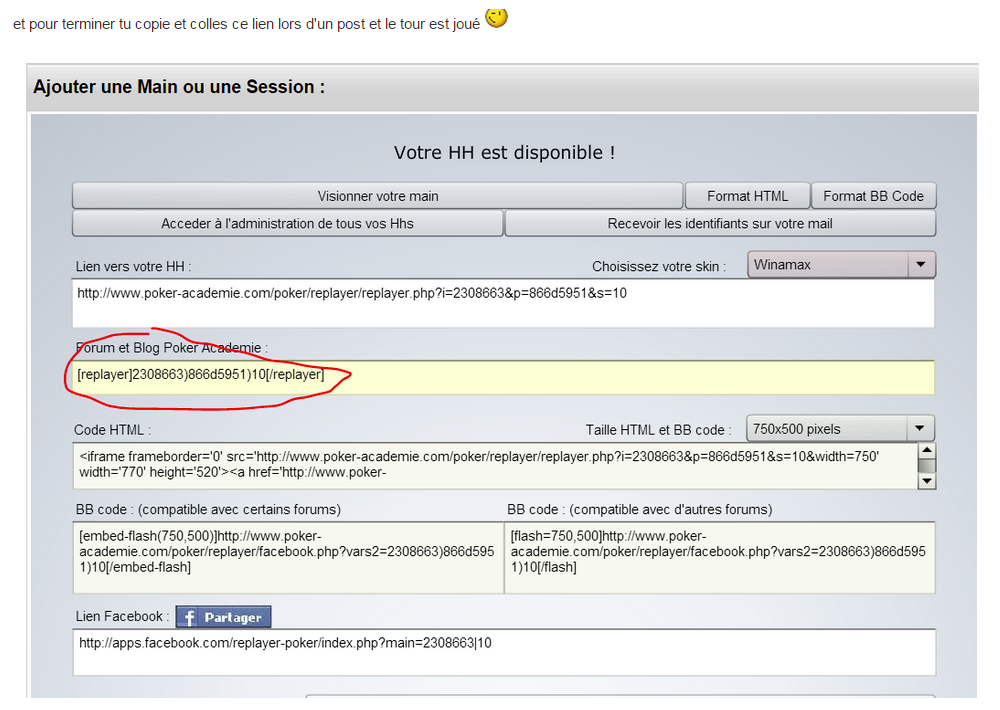The width and height of the screenshot is (1000, 710).
Task: Select the Forum et Blog replayer code field
Action: point(504,378)
